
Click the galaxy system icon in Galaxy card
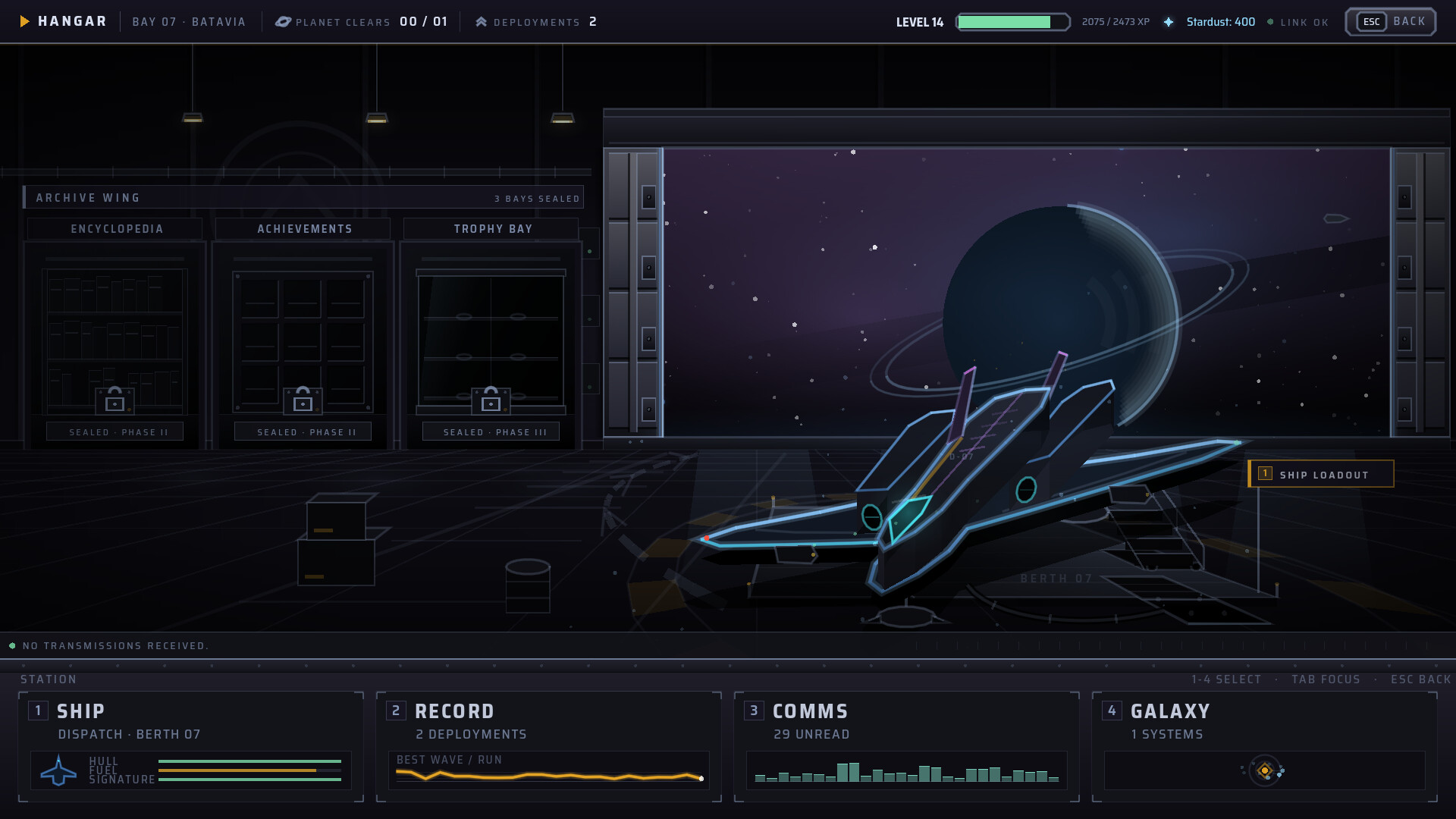pos(1264,770)
